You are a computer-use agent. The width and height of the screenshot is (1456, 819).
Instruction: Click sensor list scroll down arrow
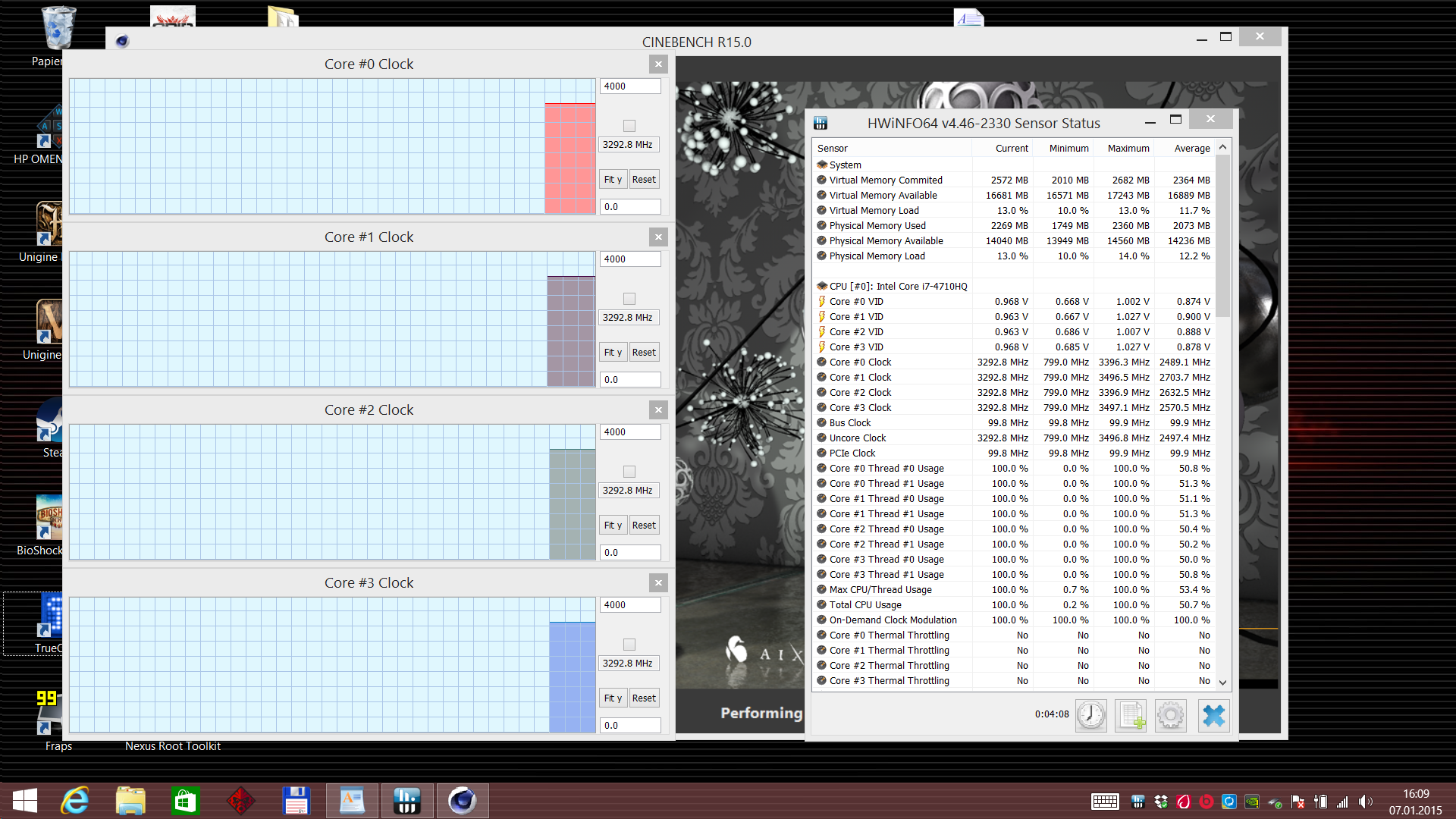click(1222, 682)
